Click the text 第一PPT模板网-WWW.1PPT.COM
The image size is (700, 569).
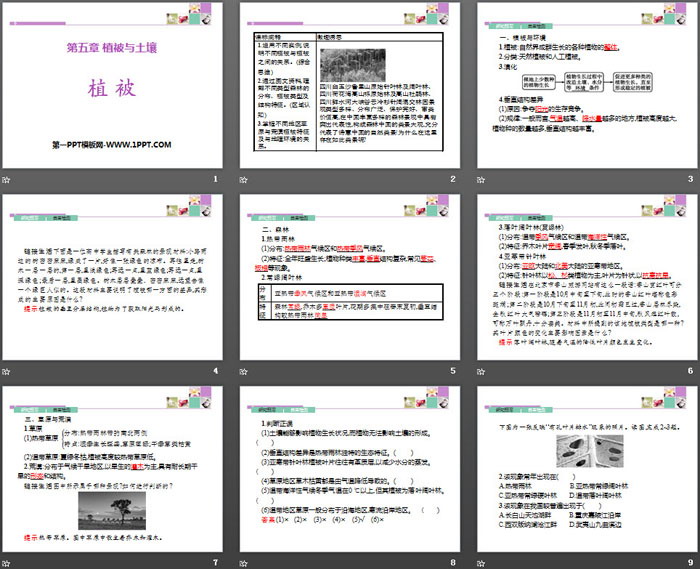pyautogui.click(x=112, y=145)
